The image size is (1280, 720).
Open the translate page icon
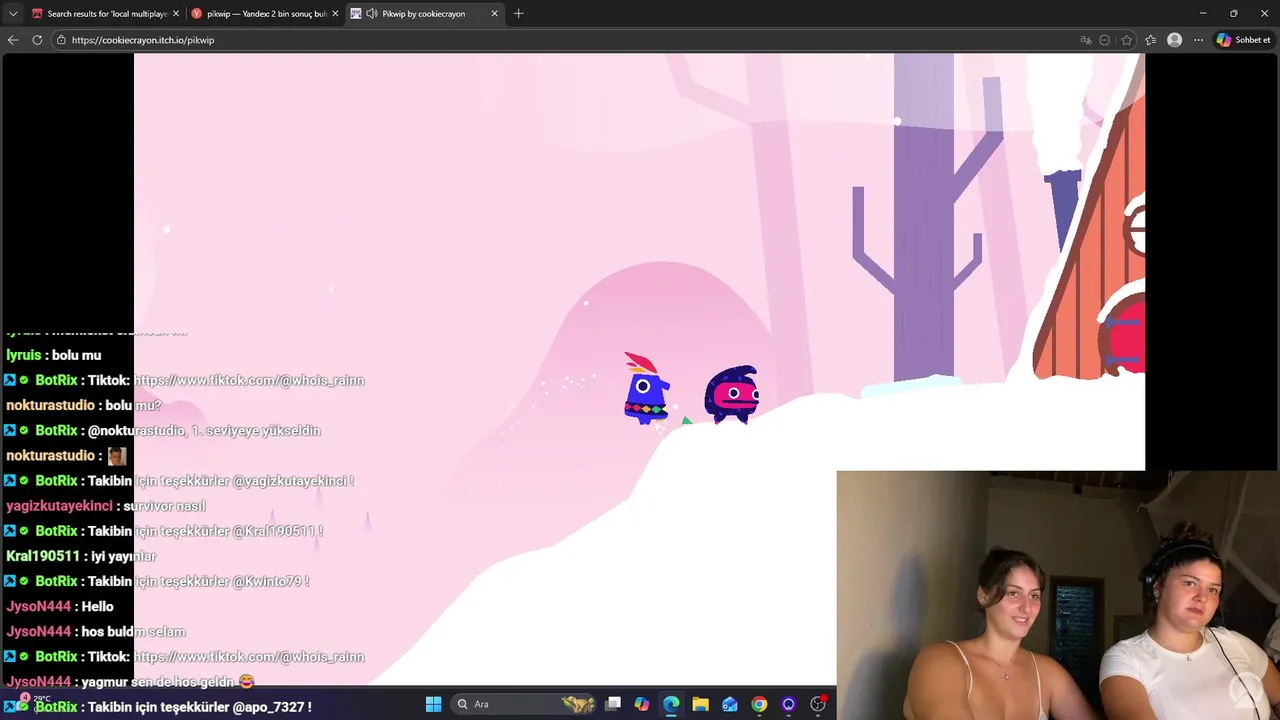pyautogui.click(x=1086, y=40)
